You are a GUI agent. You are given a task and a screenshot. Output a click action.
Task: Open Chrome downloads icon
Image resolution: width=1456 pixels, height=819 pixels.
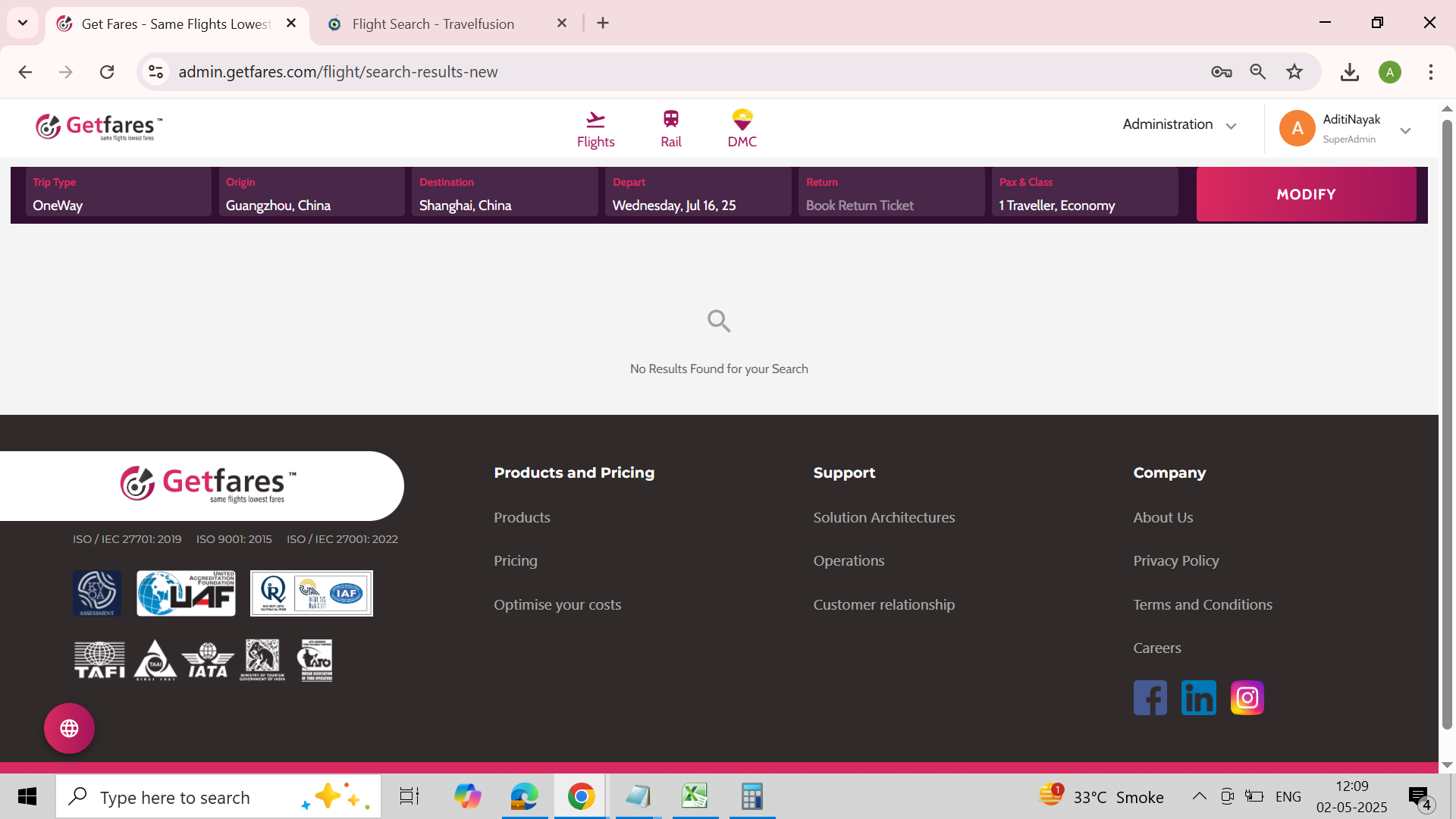(1349, 72)
